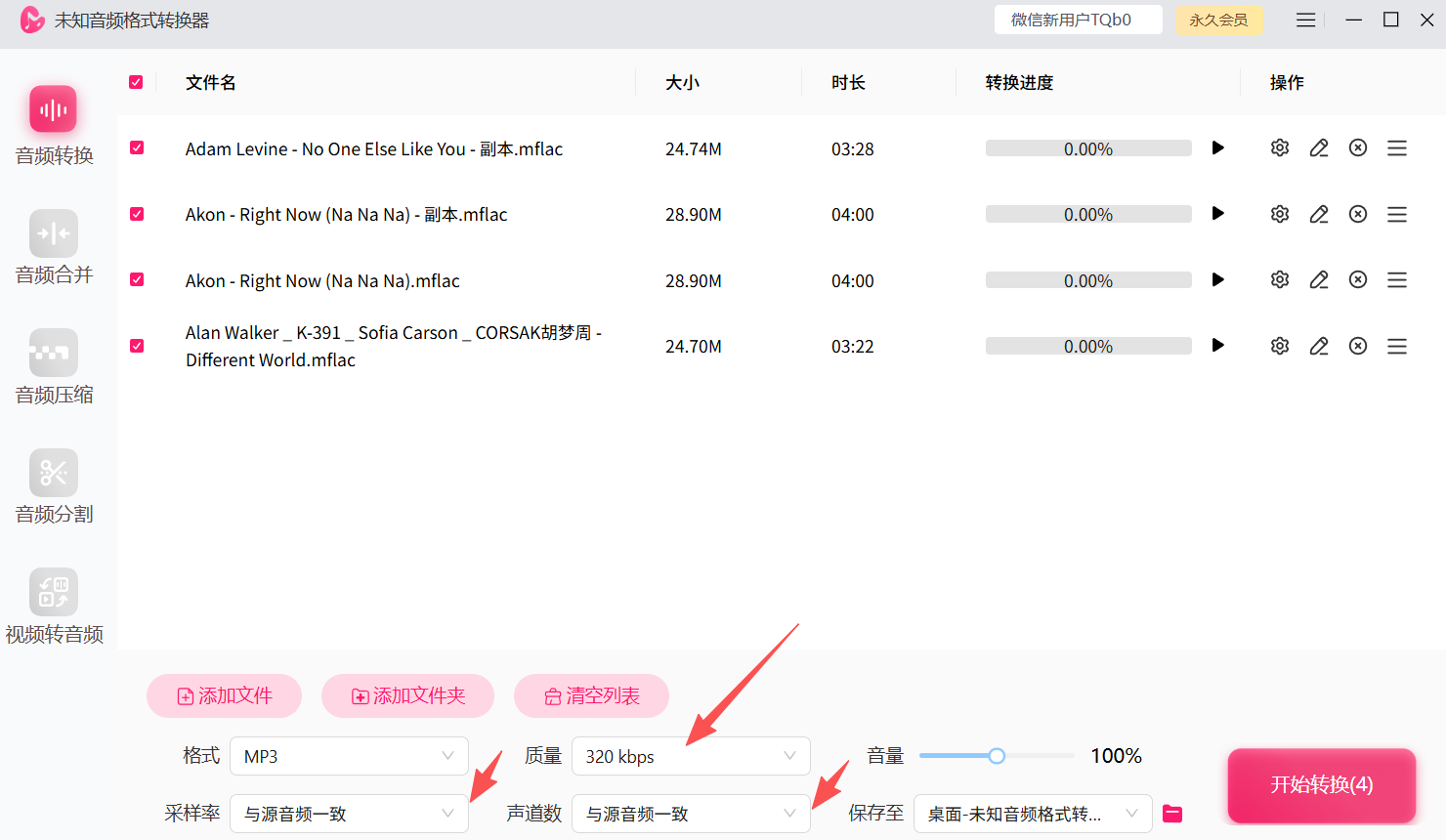
Task: Uncheck the Alan Walker file checkbox
Action: 137,346
